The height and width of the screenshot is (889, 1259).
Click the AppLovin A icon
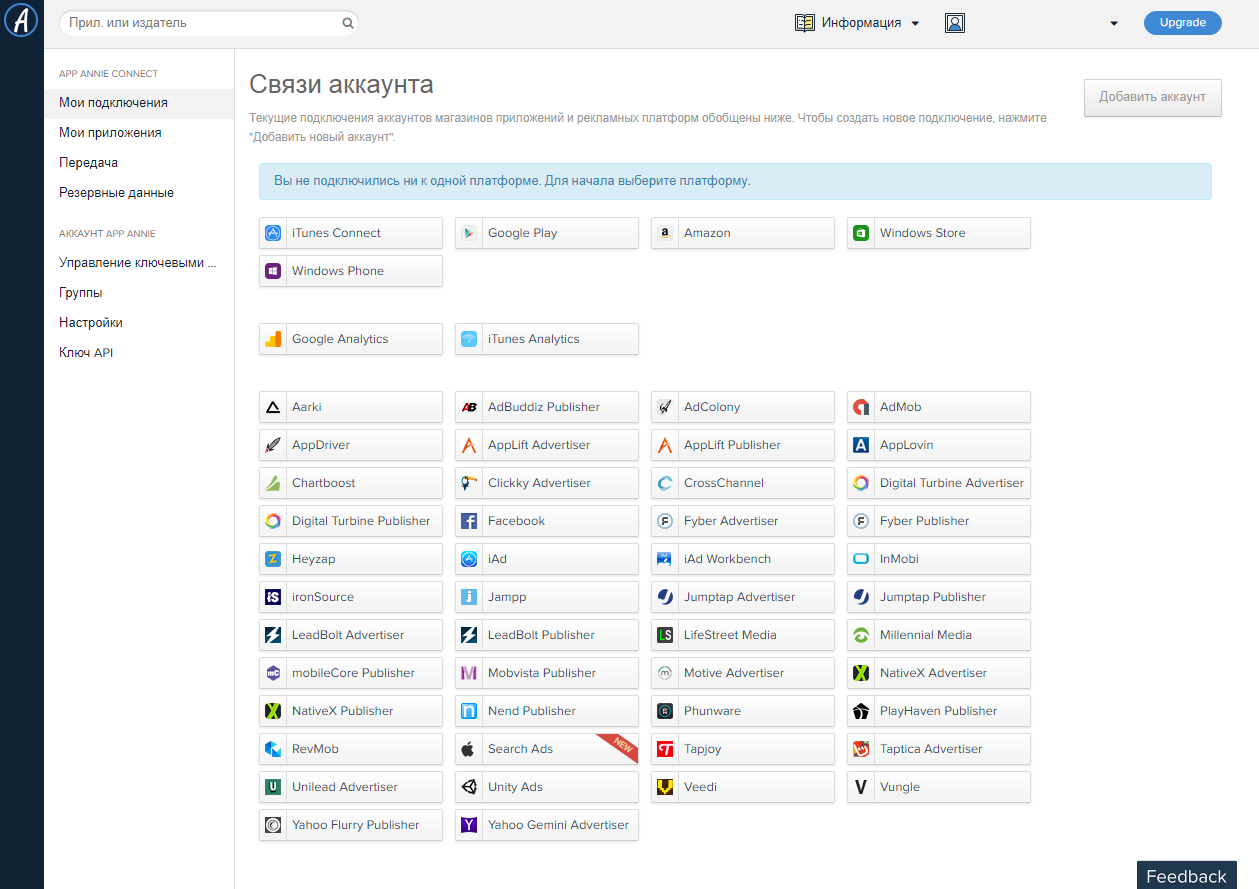[861, 445]
